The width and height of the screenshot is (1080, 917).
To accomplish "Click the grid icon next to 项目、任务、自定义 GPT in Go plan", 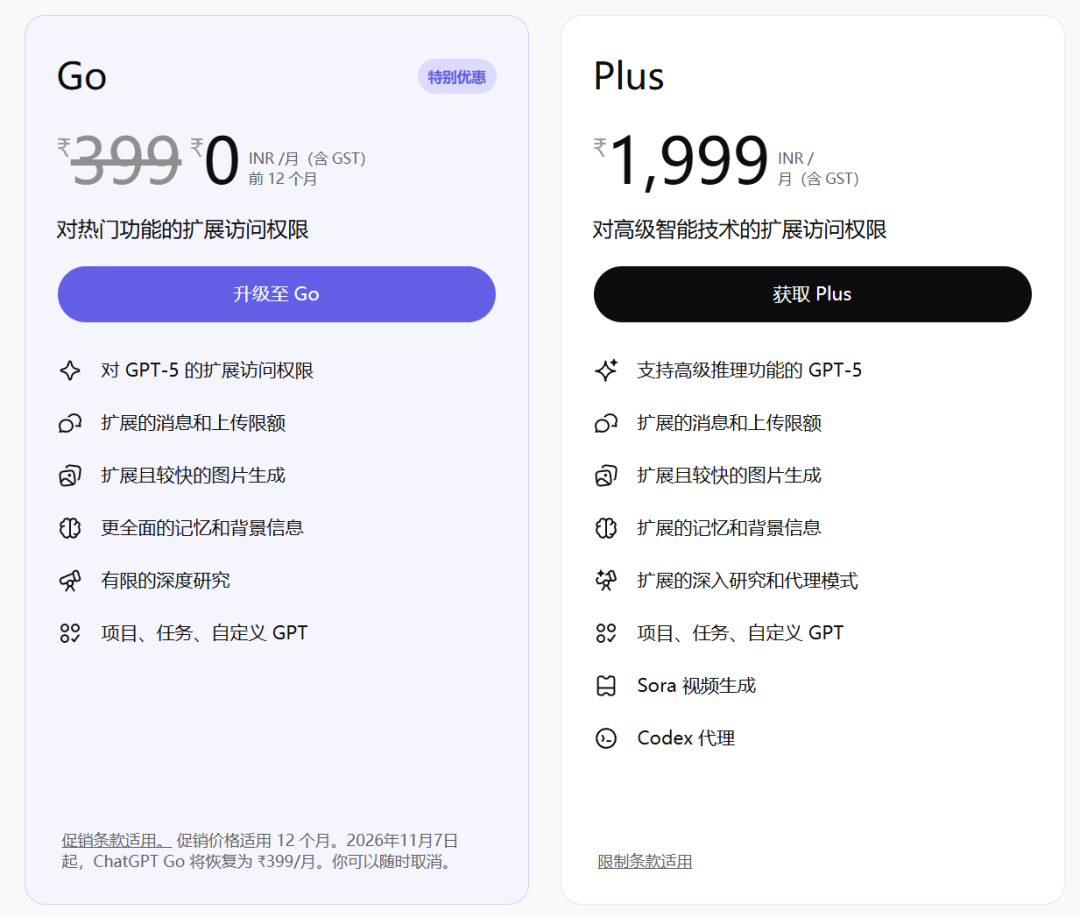I will [69, 633].
